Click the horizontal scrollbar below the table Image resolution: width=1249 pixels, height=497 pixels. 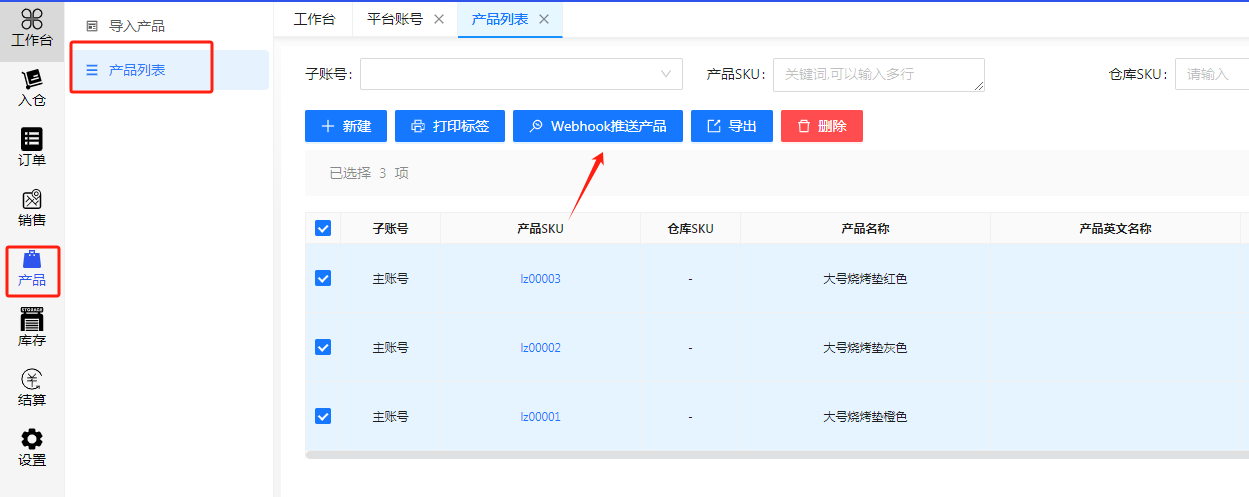(776, 454)
